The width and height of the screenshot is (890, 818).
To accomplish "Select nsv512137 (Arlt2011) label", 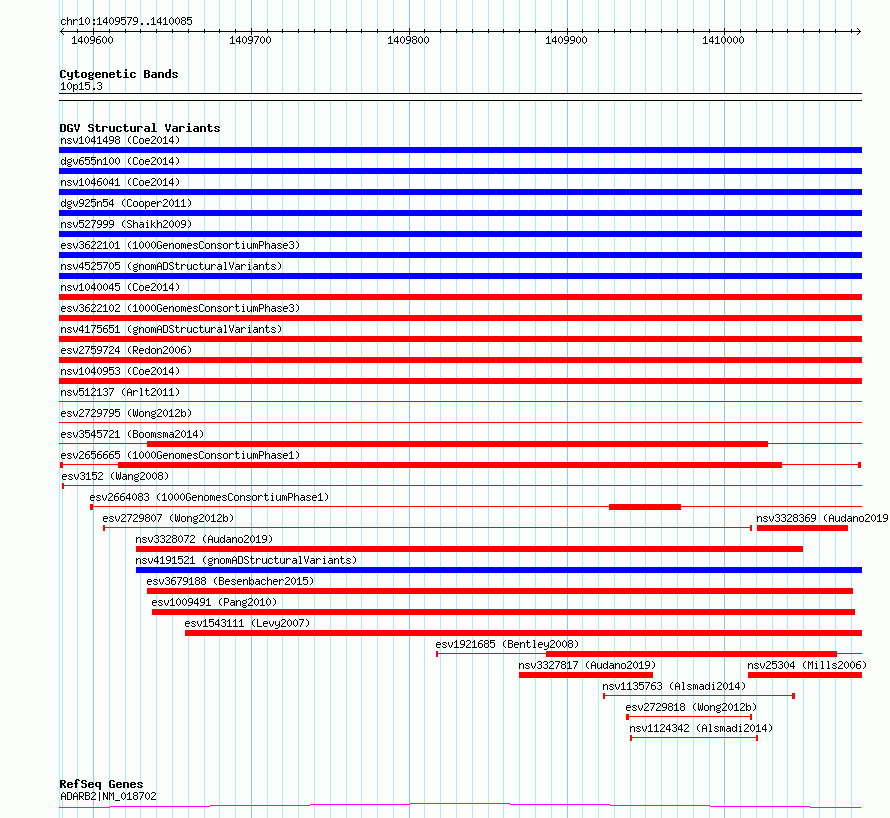I will click(x=120, y=392).
